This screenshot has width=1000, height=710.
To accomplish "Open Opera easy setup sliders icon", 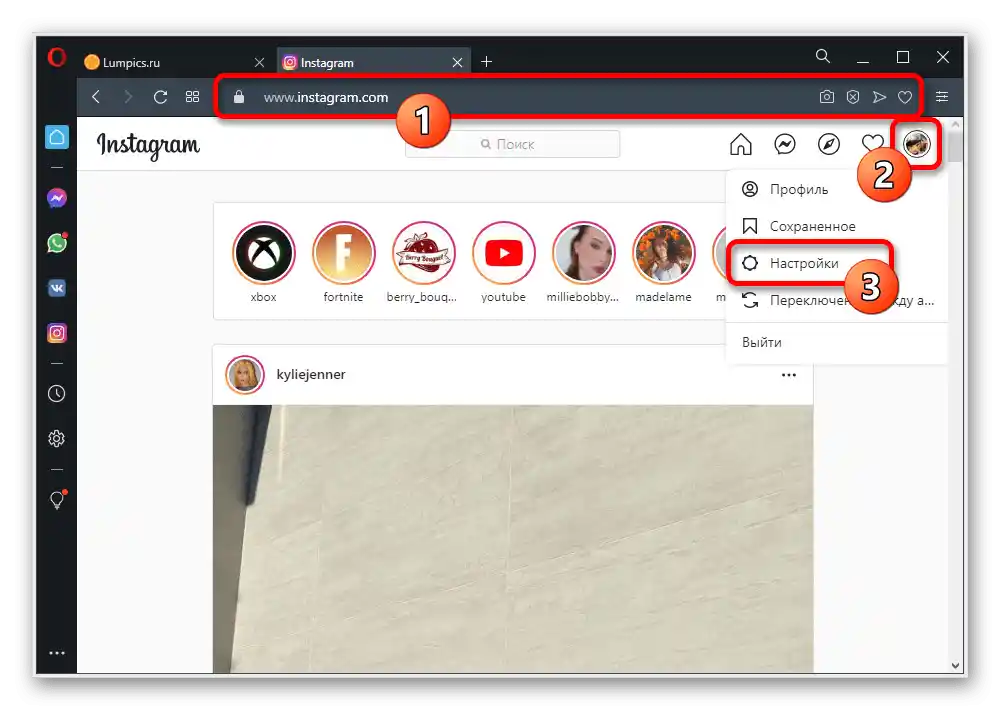I will click(x=941, y=97).
